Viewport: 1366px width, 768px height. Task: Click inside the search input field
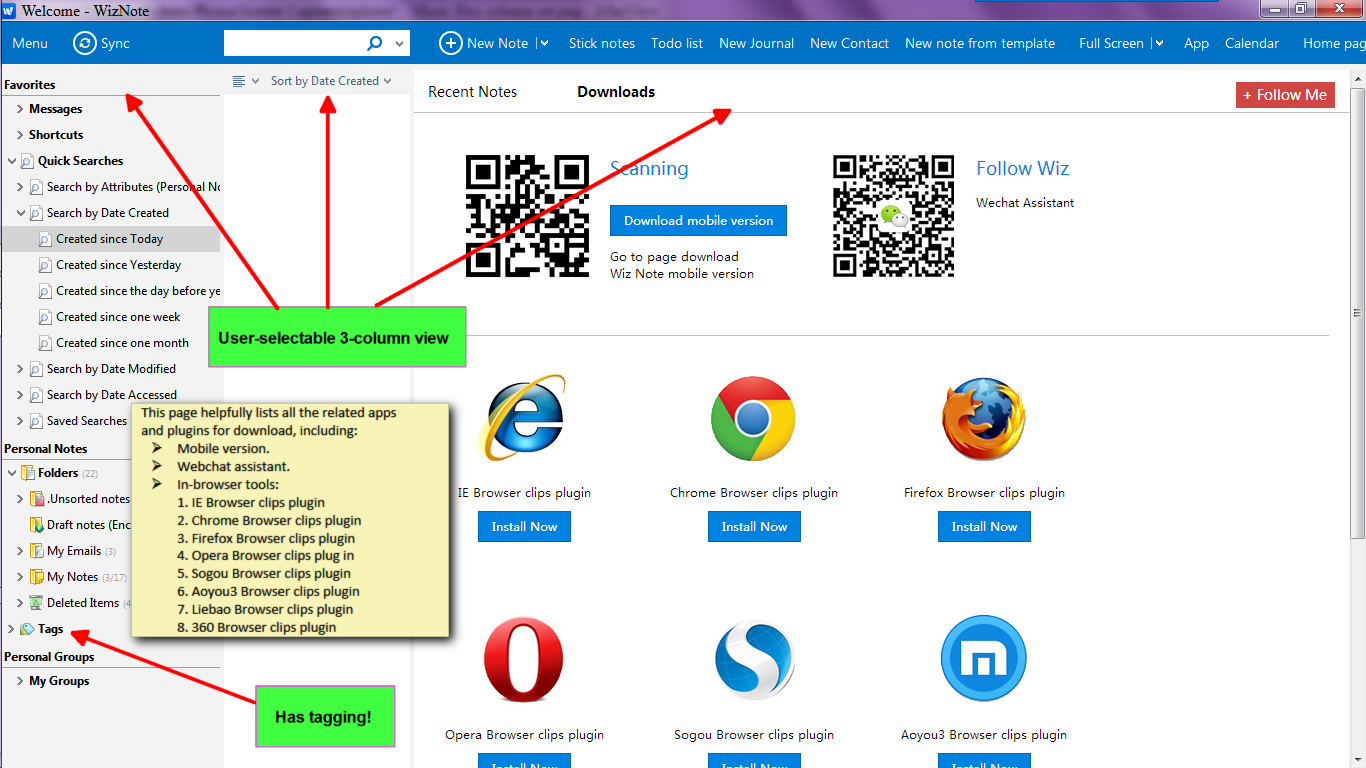click(294, 43)
